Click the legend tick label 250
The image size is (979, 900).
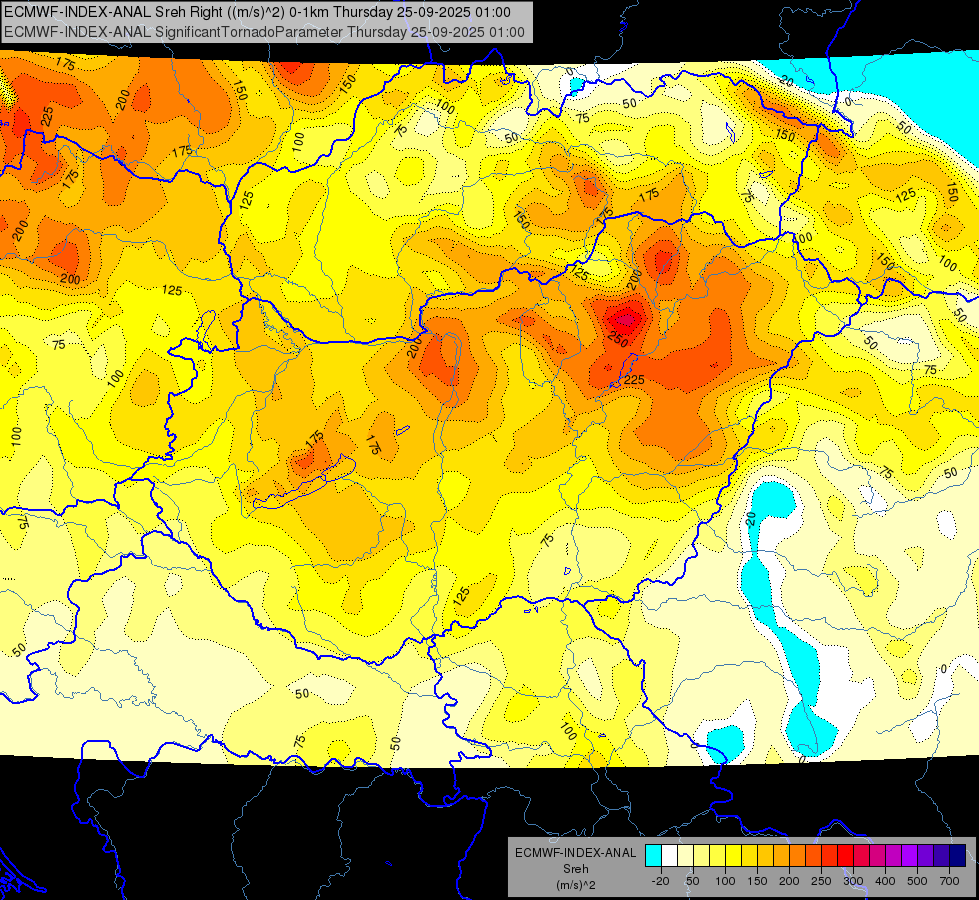click(821, 881)
